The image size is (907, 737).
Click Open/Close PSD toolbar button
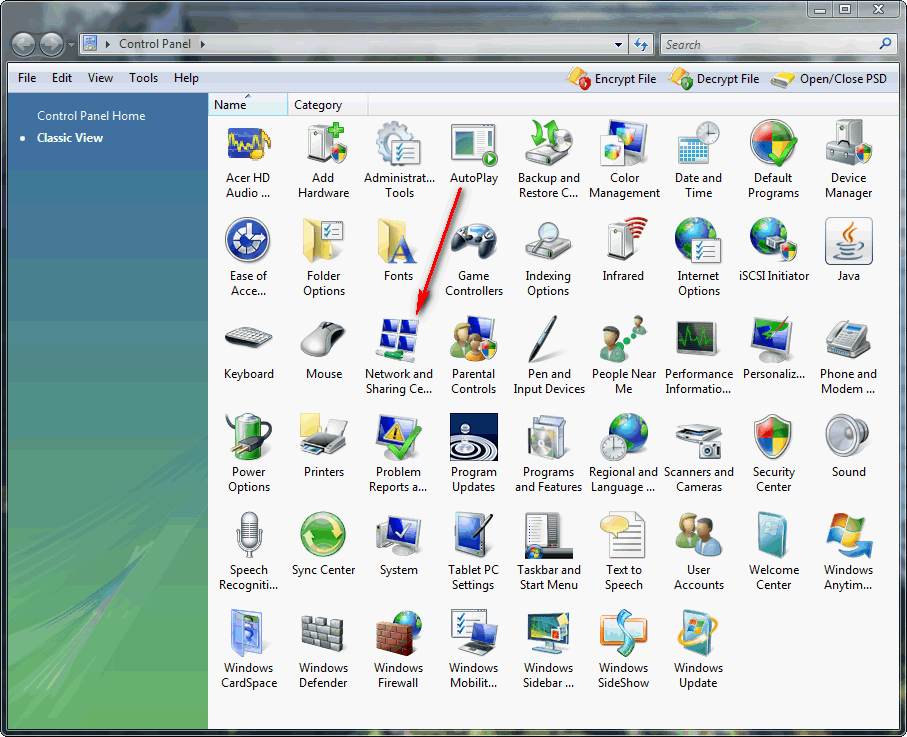829,79
